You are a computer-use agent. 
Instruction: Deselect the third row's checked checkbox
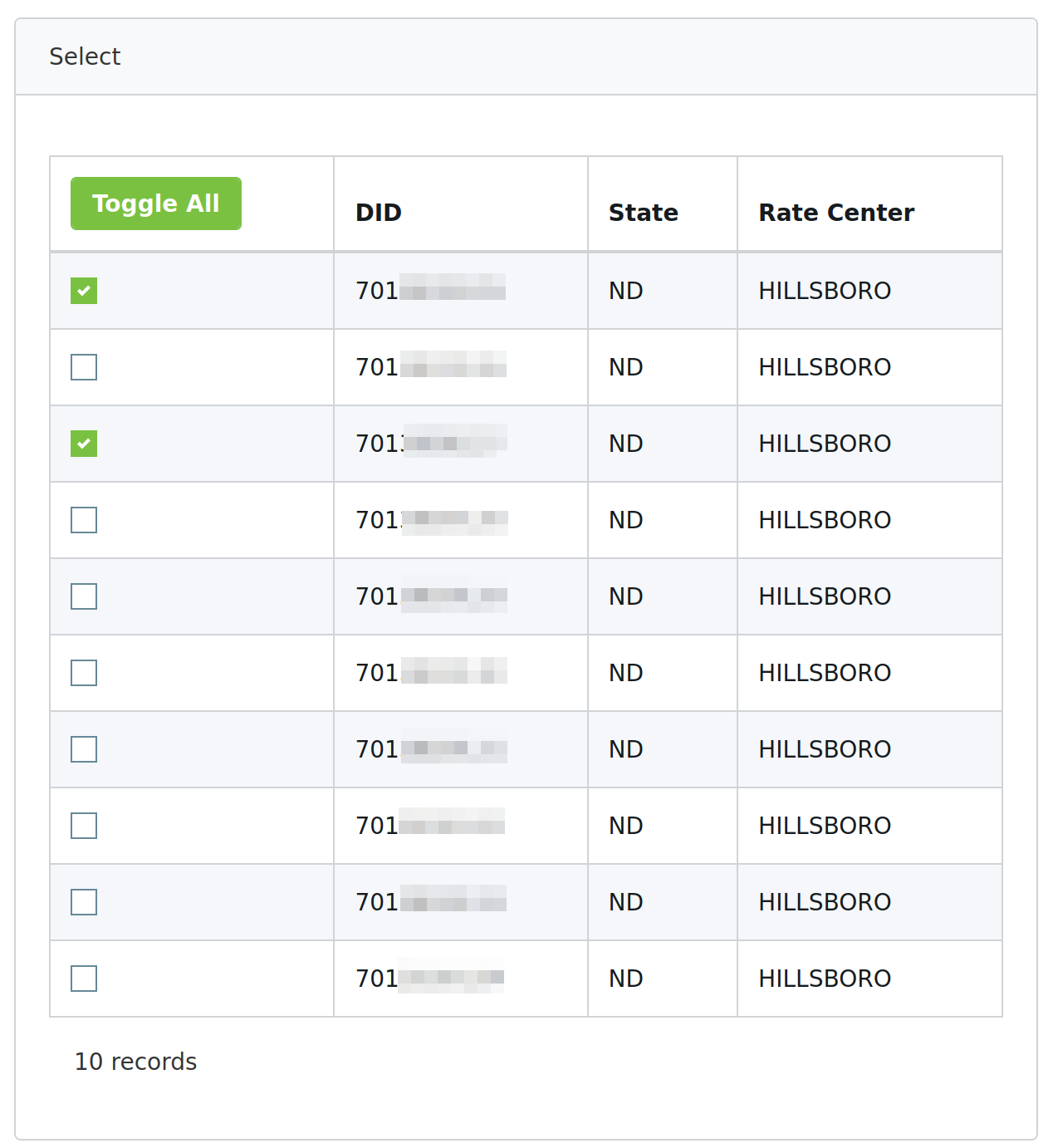(x=84, y=444)
